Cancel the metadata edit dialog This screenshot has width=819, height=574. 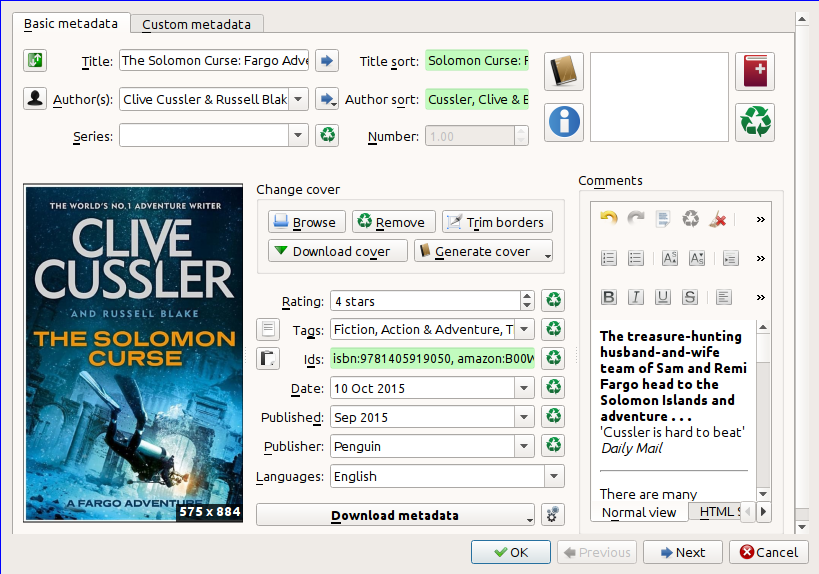(769, 552)
